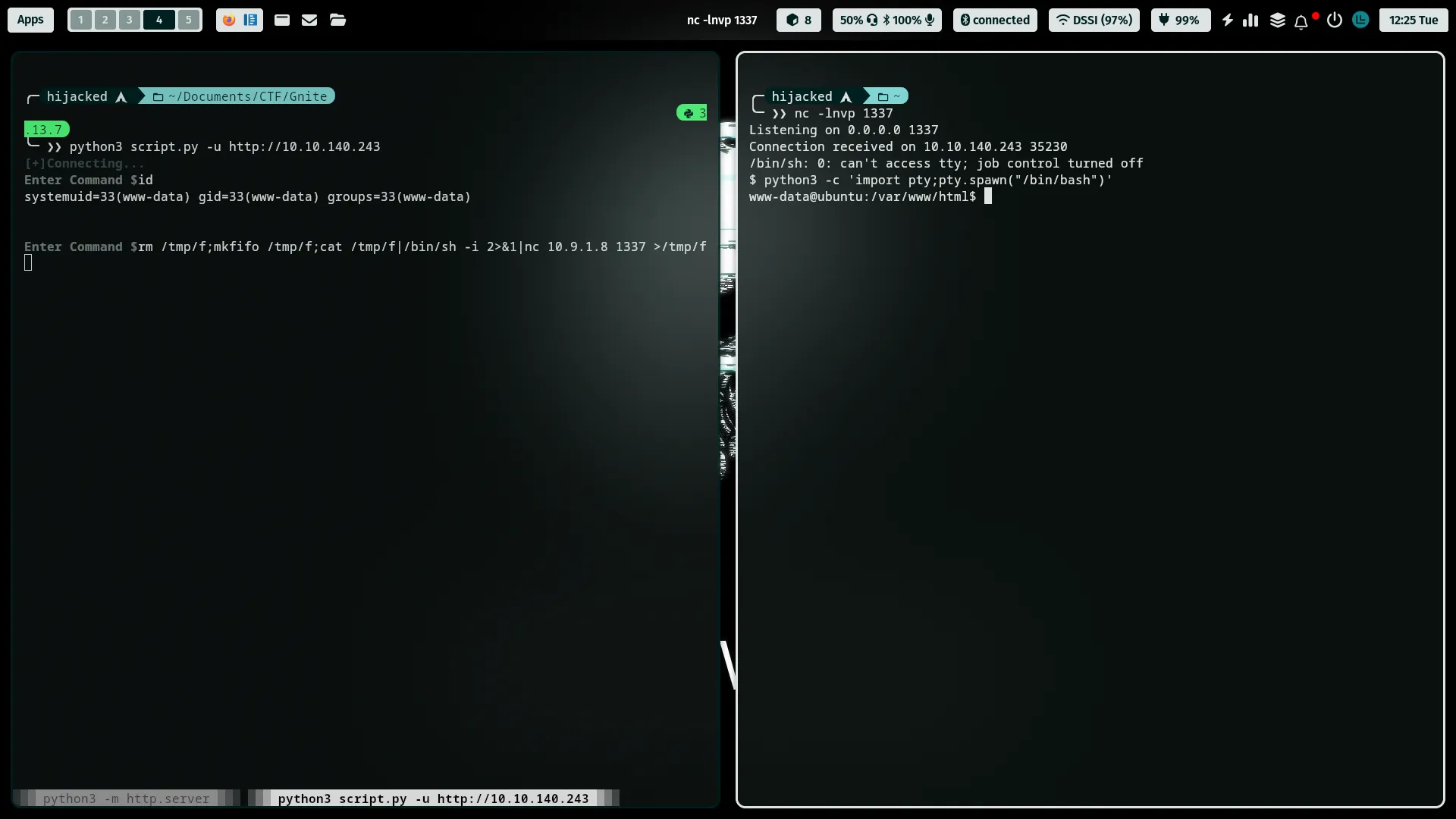Open the power menu icon

coord(1335,20)
